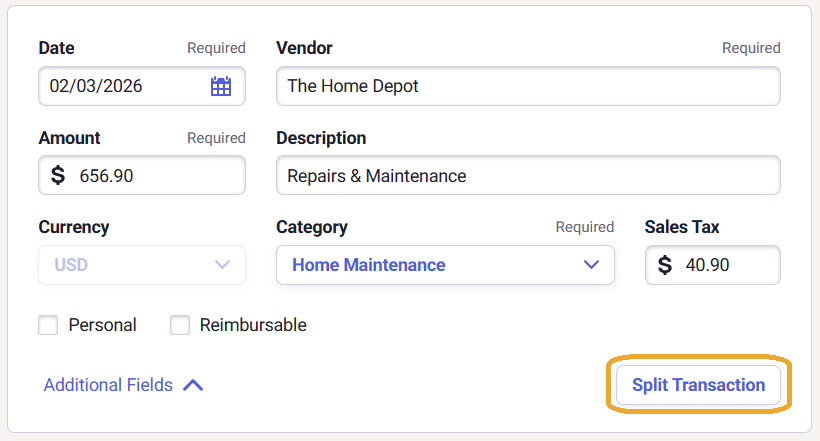Tick the Personal checkbox

tap(48, 325)
